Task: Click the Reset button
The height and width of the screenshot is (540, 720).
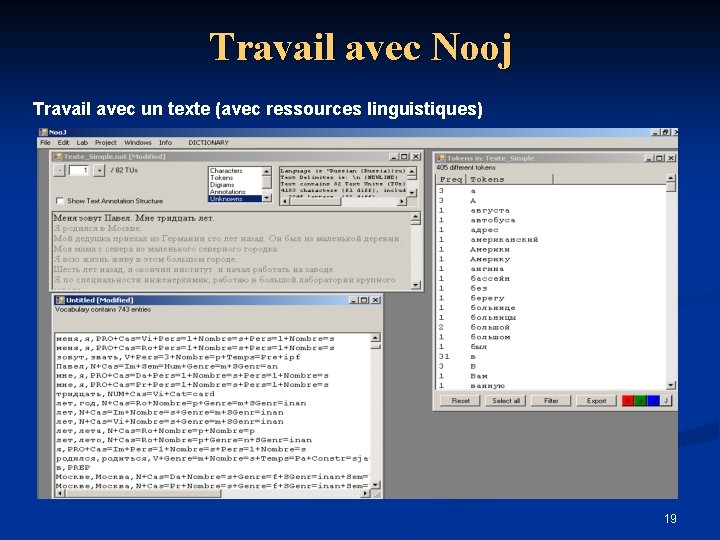Action: coord(461,401)
